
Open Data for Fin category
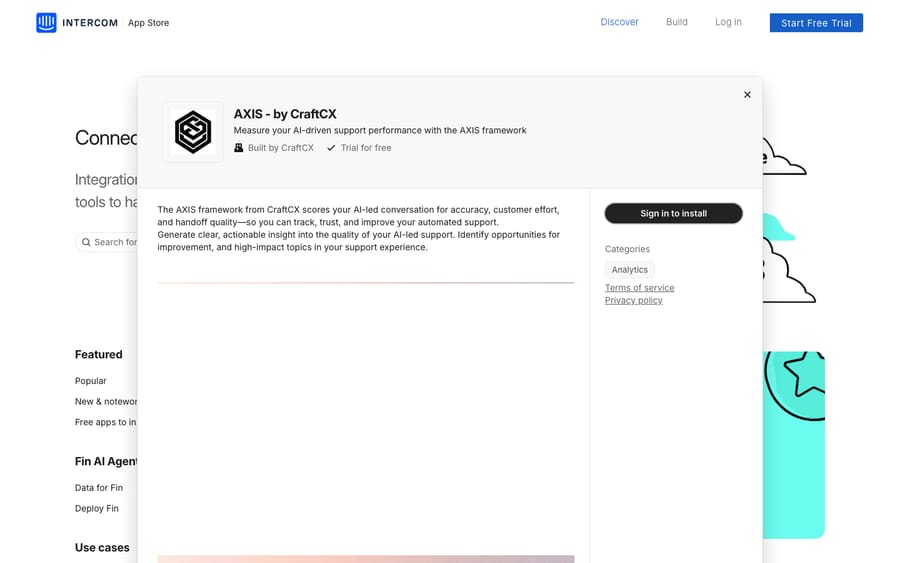coord(99,488)
